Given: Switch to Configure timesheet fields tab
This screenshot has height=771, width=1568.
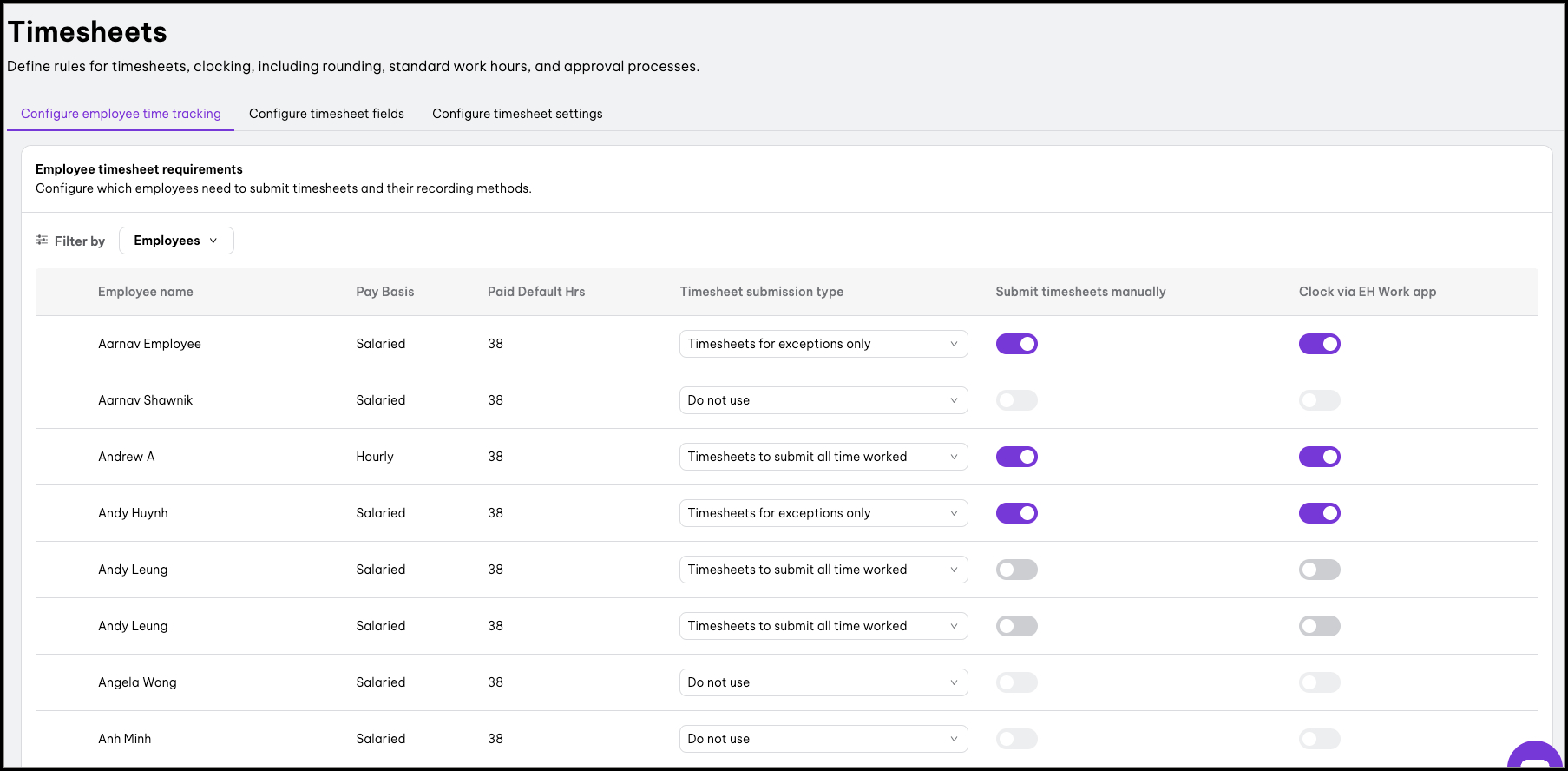Looking at the screenshot, I should click(x=326, y=114).
